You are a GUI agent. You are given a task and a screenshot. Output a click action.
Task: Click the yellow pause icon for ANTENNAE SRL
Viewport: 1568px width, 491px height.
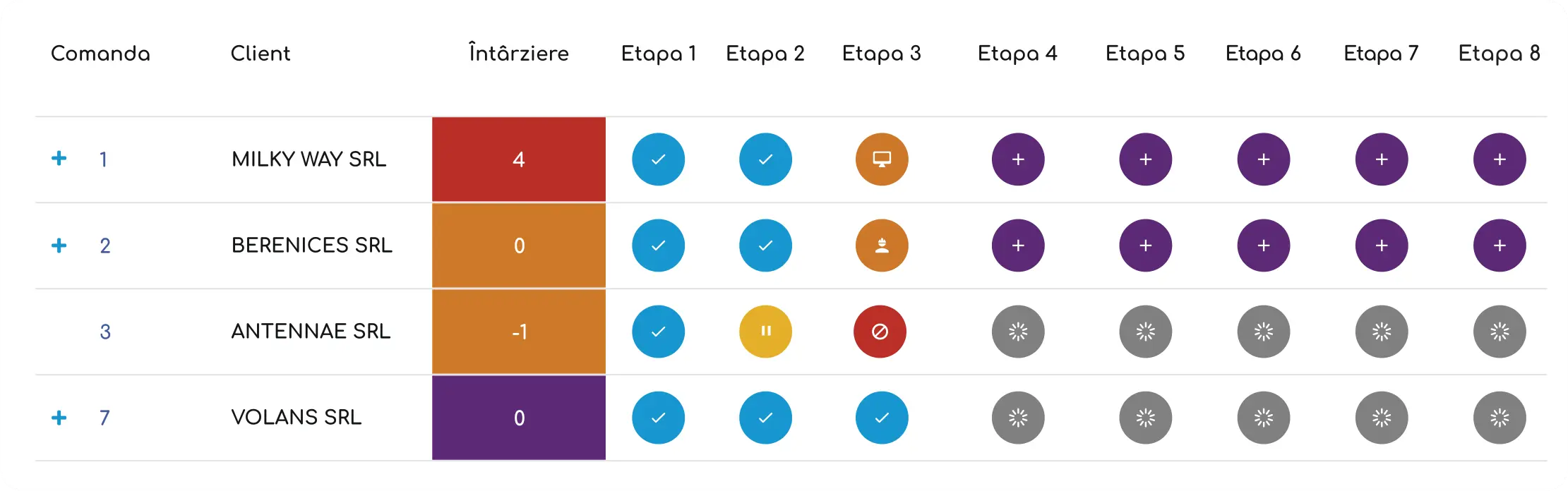(765, 332)
